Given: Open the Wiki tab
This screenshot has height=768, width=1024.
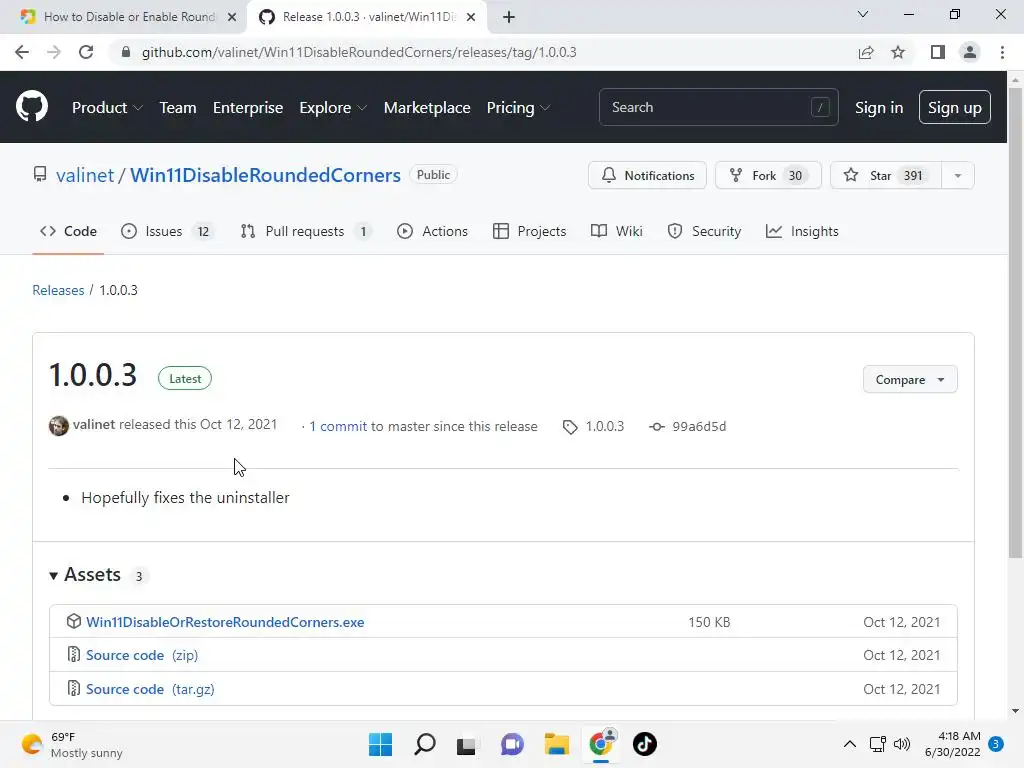Looking at the screenshot, I should pyautogui.click(x=616, y=231).
